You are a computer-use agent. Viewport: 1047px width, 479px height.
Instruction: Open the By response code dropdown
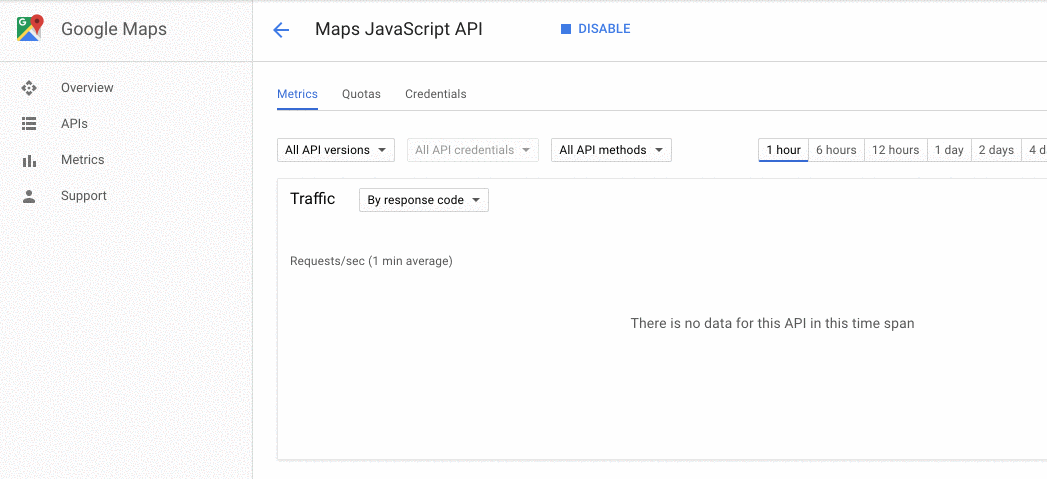[x=424, y=200]
